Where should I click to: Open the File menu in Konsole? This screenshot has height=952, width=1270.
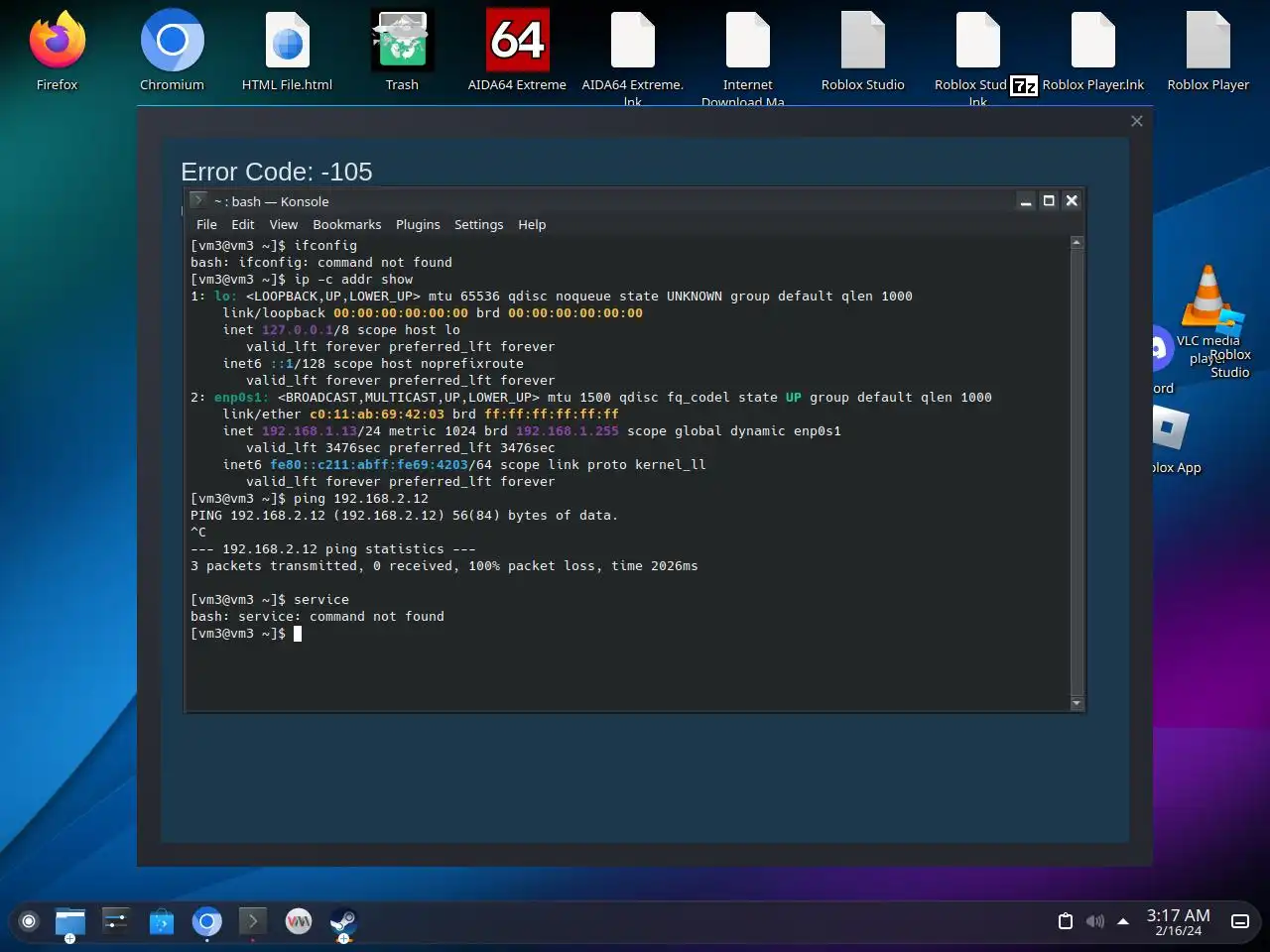(206, 225)
